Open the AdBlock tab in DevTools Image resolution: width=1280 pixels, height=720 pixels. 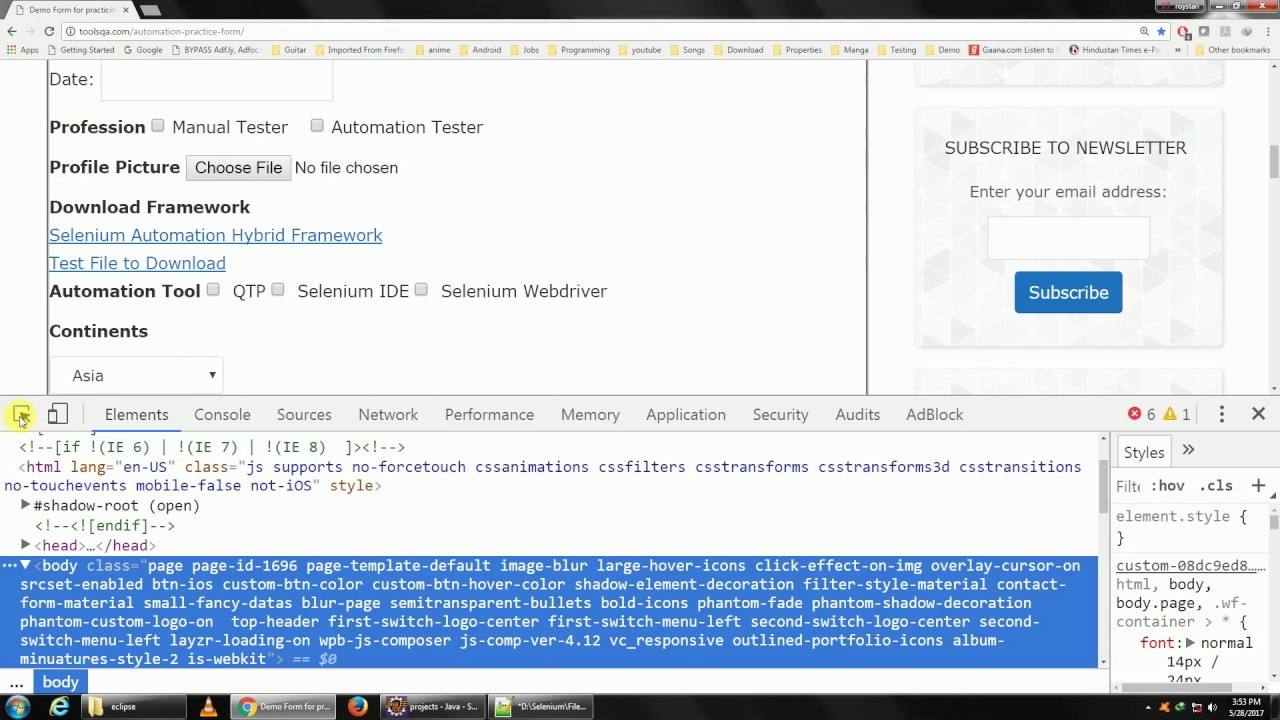point(935,414)
